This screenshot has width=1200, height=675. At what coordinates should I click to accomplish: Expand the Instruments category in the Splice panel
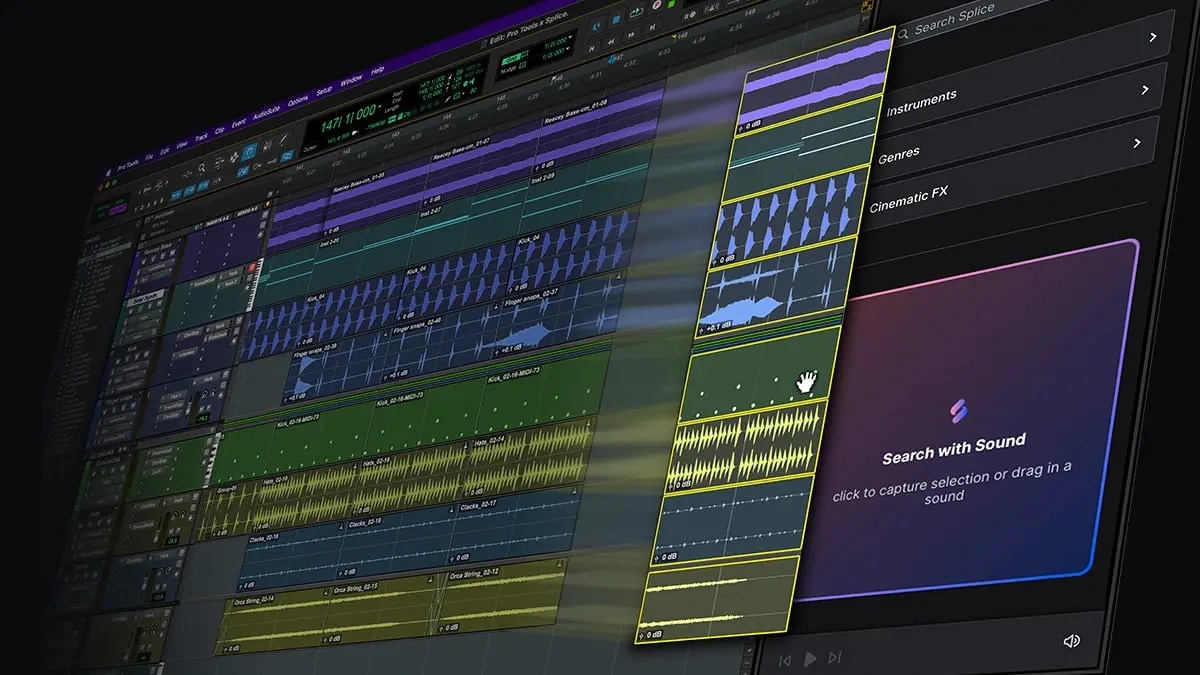click(1146, 88)
